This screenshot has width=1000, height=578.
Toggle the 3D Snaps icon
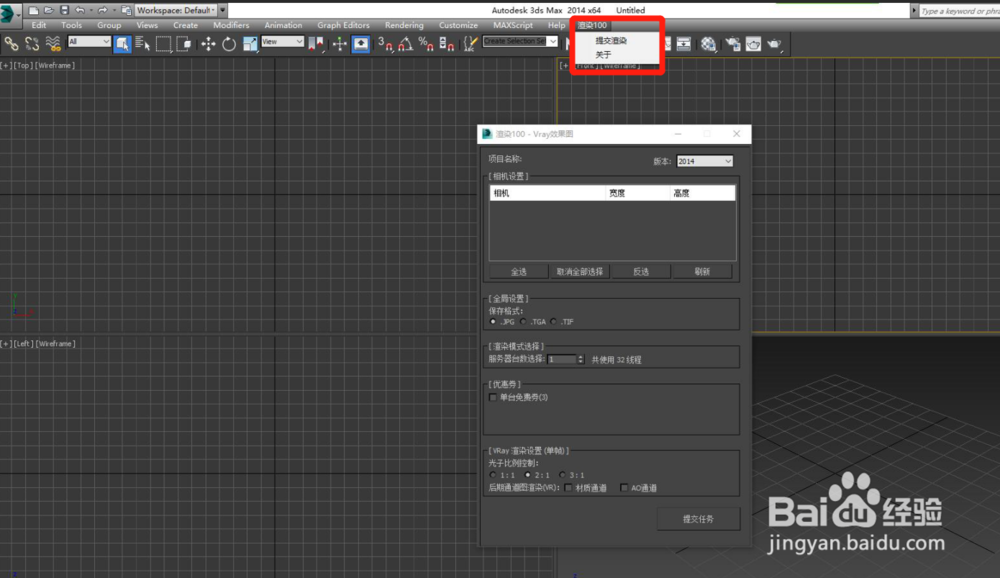click(385, 43)
